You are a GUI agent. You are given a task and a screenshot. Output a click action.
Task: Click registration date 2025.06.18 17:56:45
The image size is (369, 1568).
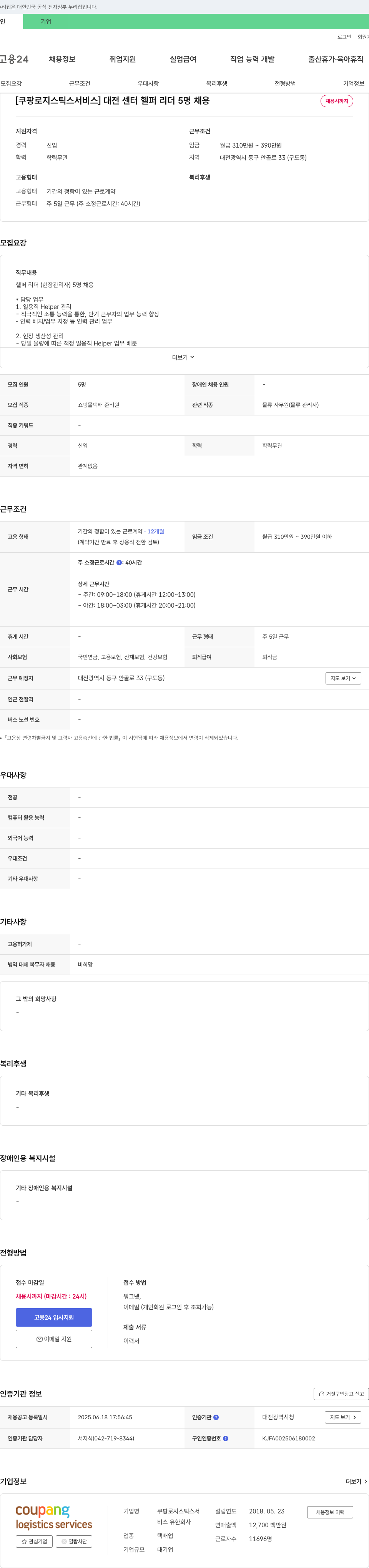(105, 1417)
